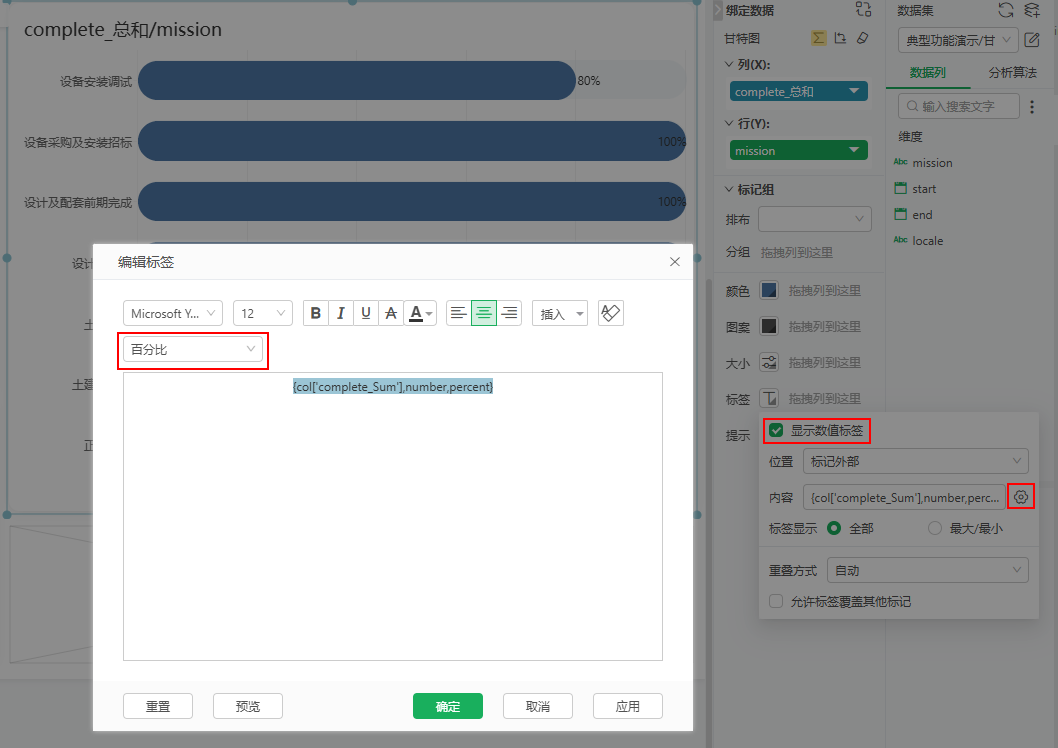Open the 排布 layout dropdown

click(x=815, y=219)
